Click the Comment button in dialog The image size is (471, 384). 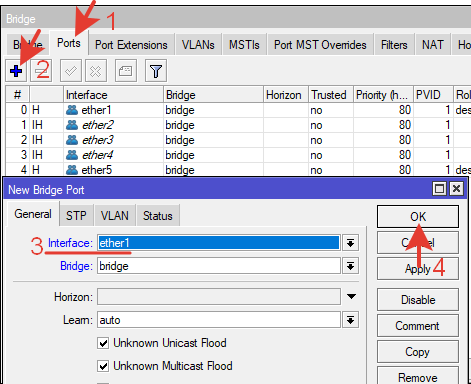pos(418,326)
